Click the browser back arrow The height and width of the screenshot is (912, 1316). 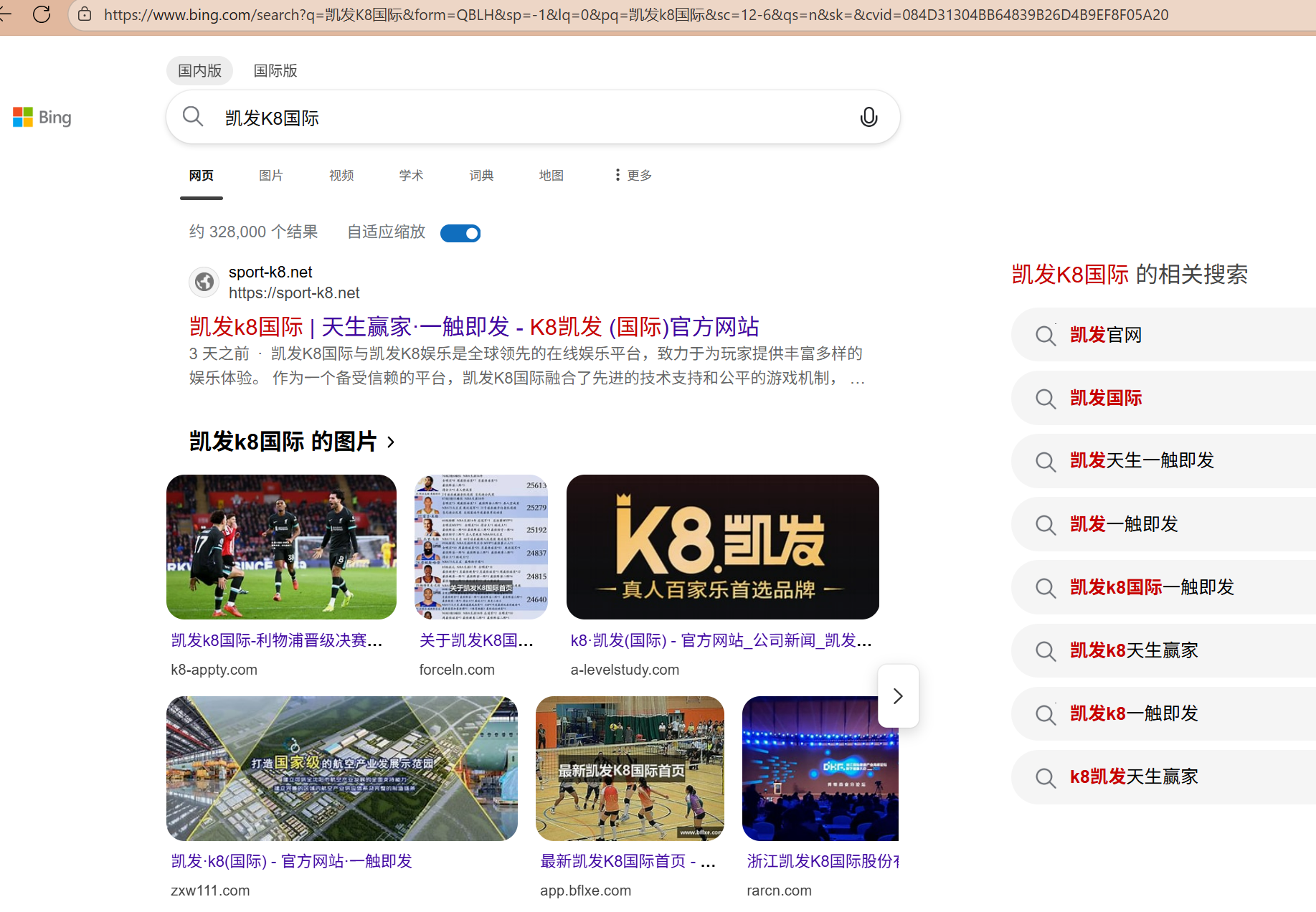[4, 14]
